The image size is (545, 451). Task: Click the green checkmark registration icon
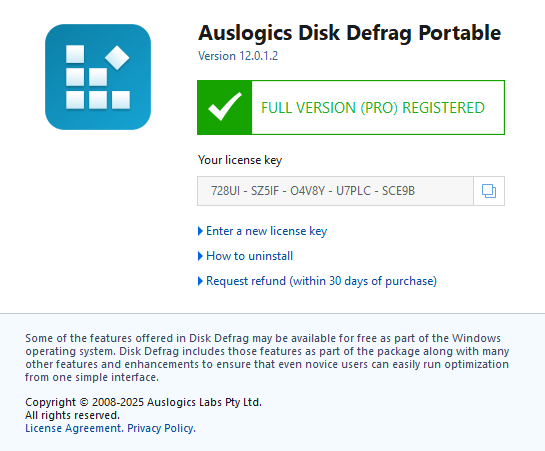point(225,107)
